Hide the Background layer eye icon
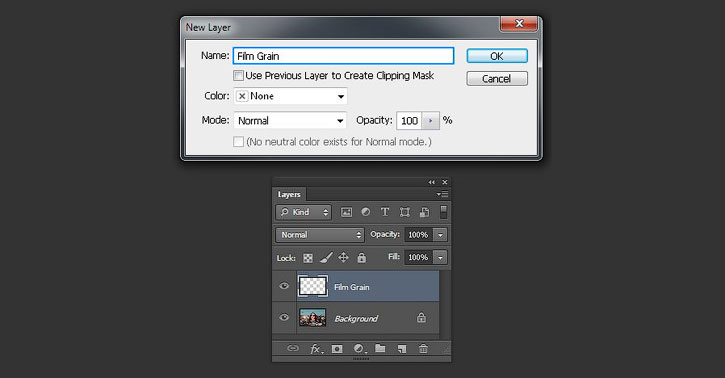725x378 pixels. point(284,317)
